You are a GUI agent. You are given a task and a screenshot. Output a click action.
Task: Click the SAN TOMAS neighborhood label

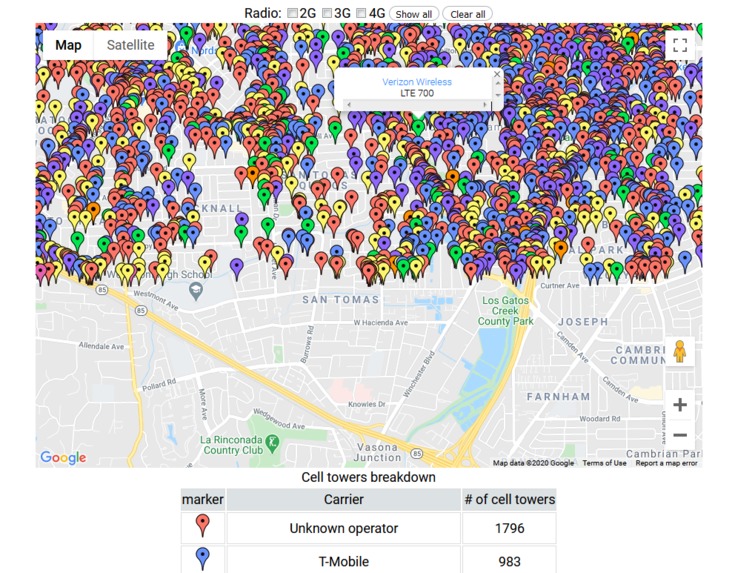click(341, 300)
